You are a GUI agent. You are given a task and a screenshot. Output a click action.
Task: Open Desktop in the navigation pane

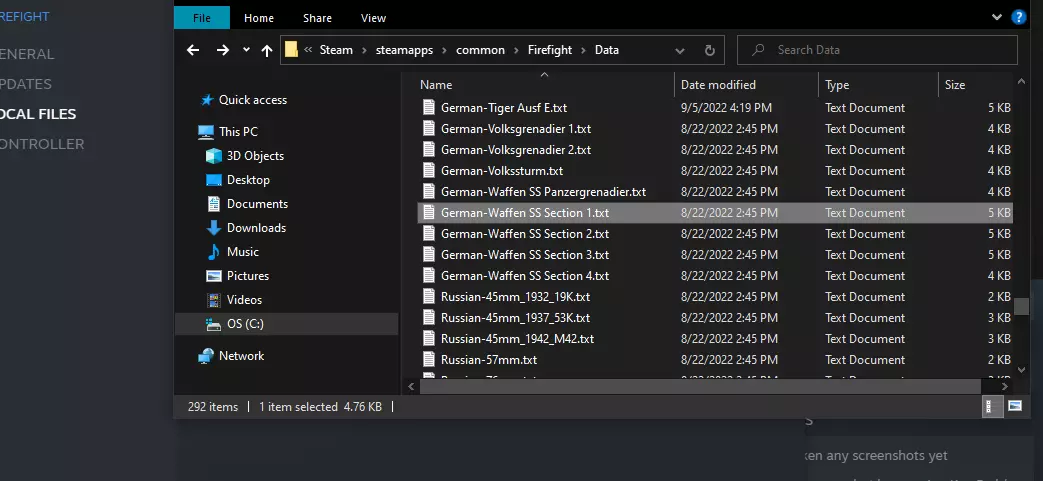tap(248, 180)
